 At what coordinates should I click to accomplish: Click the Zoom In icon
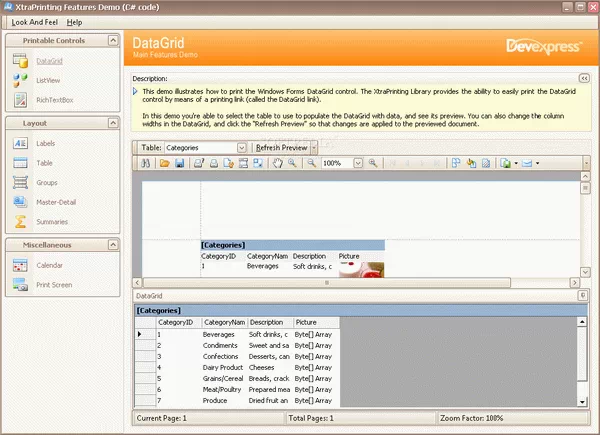373,163
